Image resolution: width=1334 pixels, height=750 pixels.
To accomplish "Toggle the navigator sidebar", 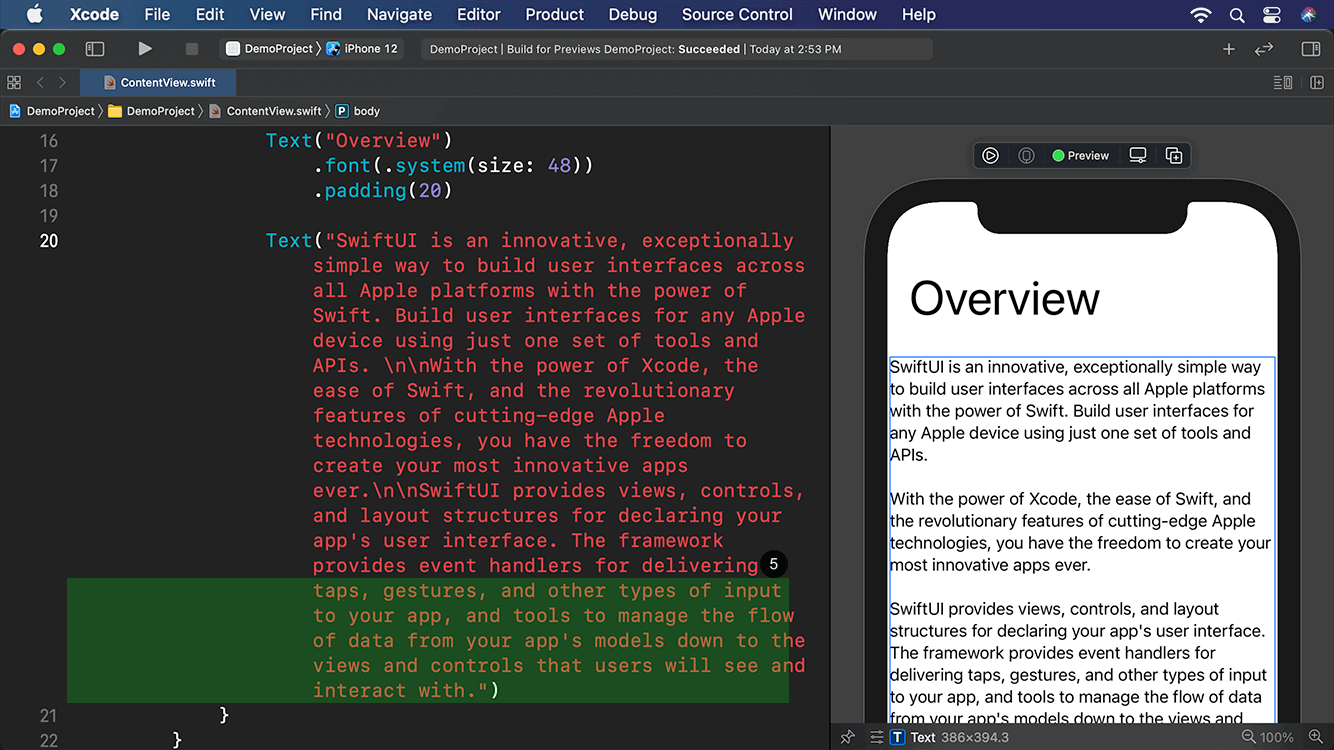I will [x=95, y=48].
